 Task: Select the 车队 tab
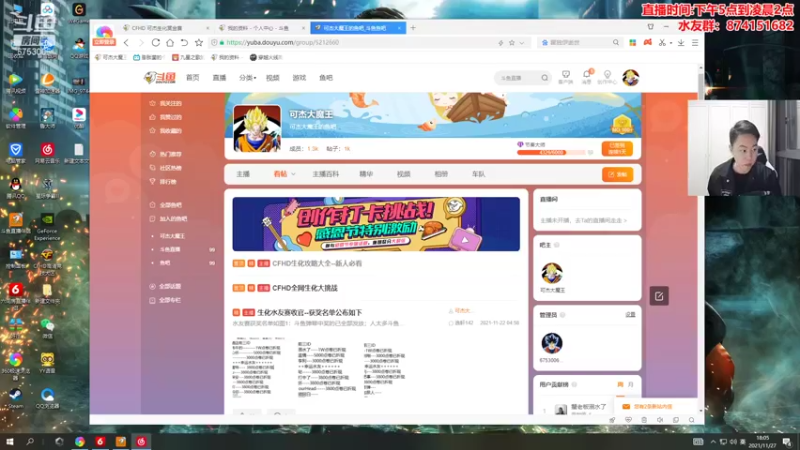(479, 174)
